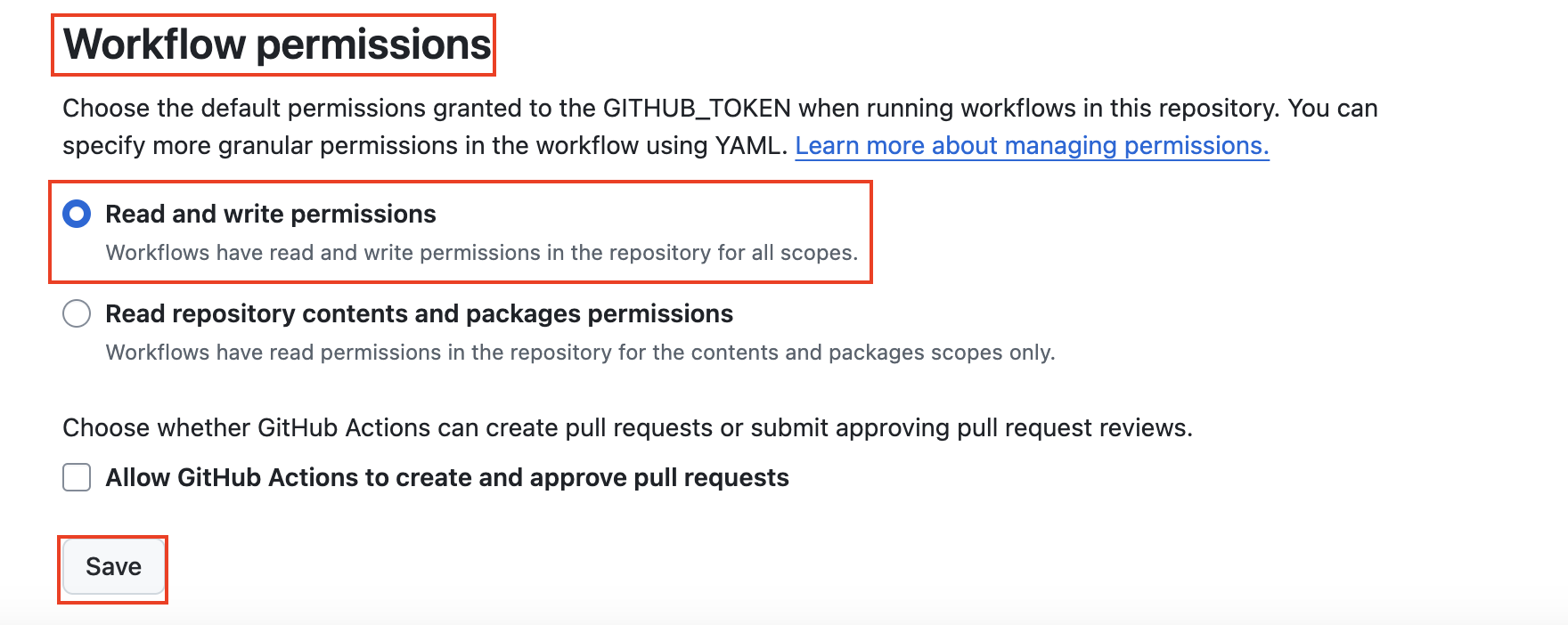Click the 'Read and write permissions' label text
This screenshot has height=625, width=1568.
pos(271,214)
